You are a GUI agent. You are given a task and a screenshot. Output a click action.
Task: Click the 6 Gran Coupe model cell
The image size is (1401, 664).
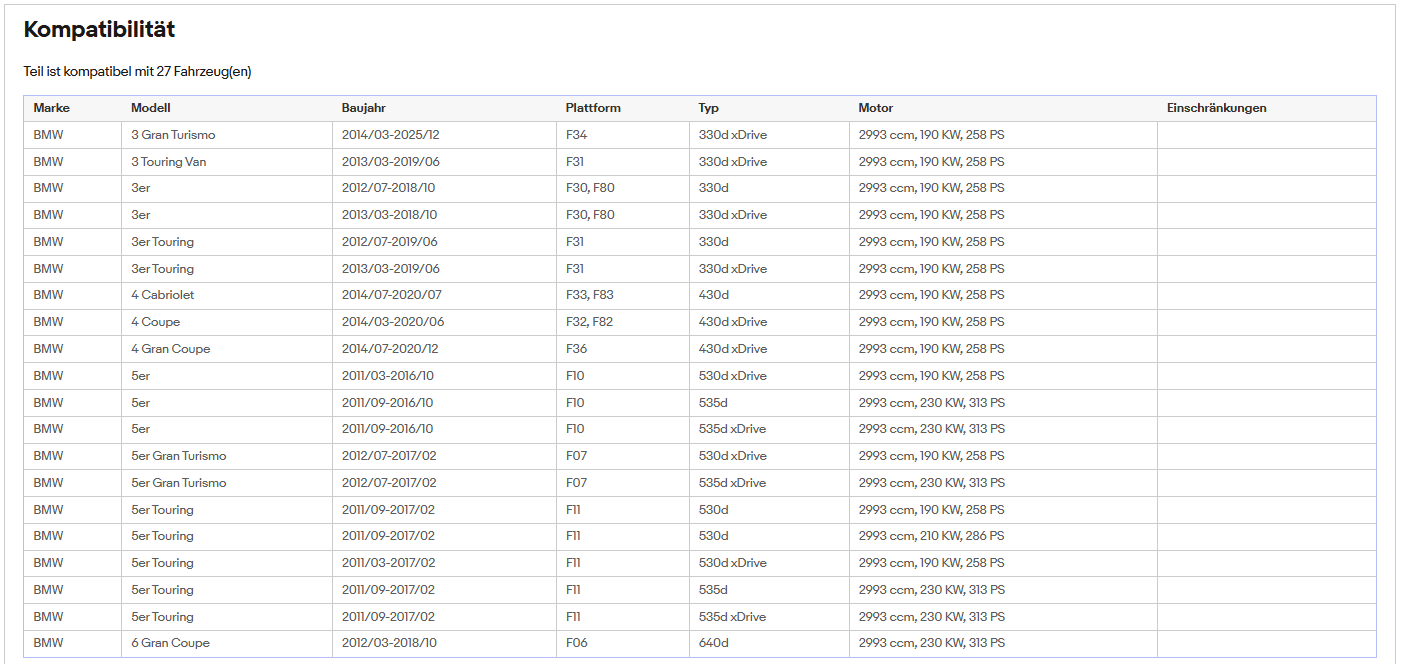(227, 643)
